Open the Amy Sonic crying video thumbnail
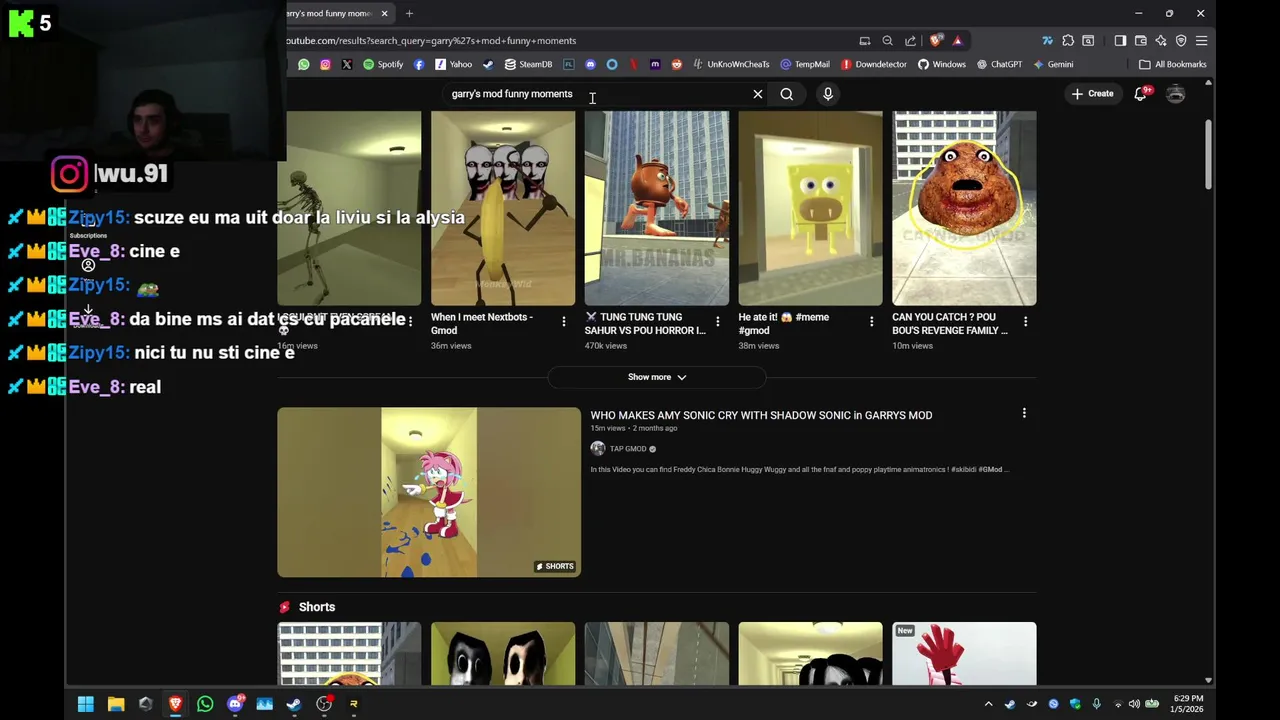1280x720 pixels. (x=429, y=492)
